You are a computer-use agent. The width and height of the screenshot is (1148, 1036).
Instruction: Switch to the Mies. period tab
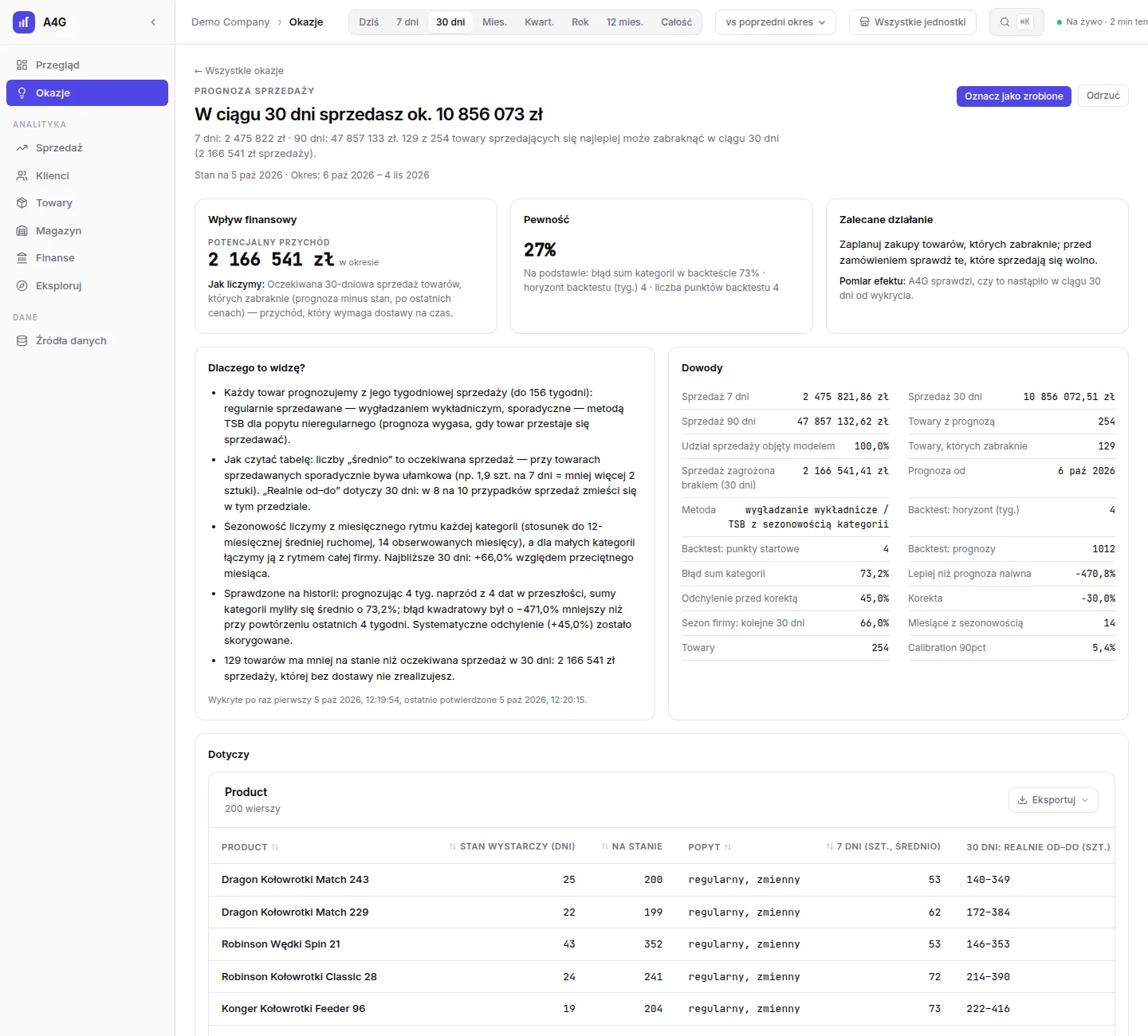(x=495, y=22)
